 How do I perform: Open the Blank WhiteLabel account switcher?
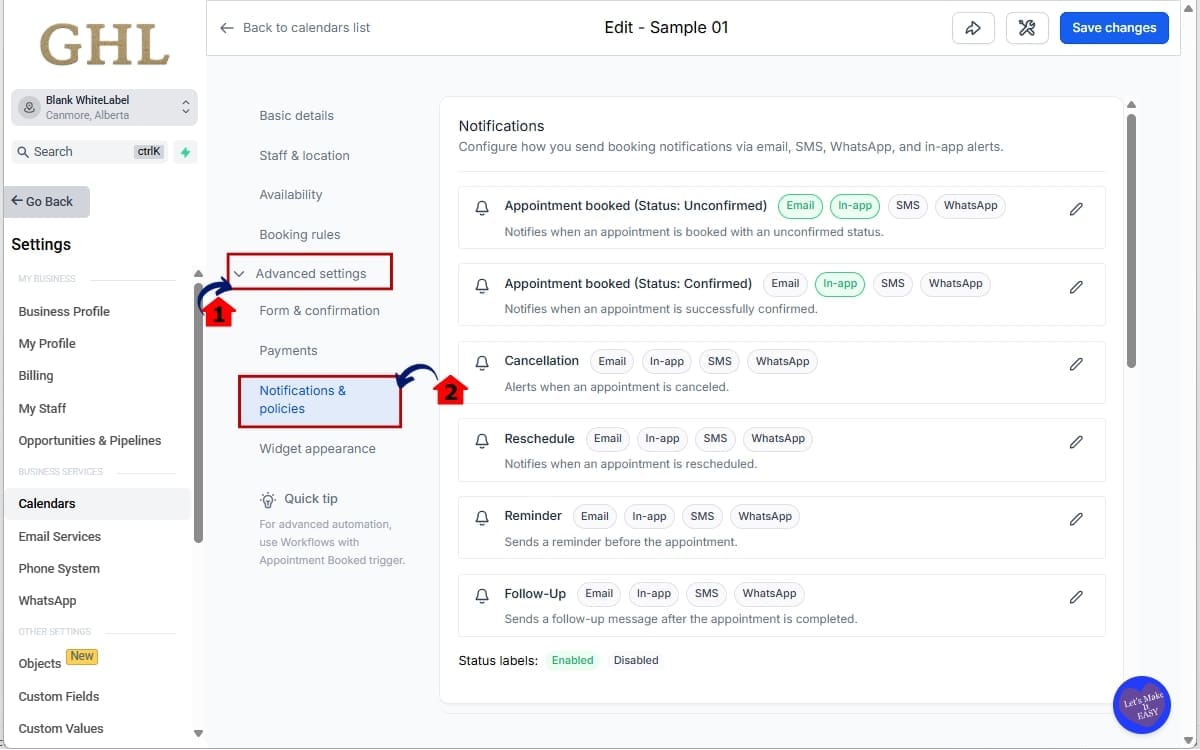(104, 107)
